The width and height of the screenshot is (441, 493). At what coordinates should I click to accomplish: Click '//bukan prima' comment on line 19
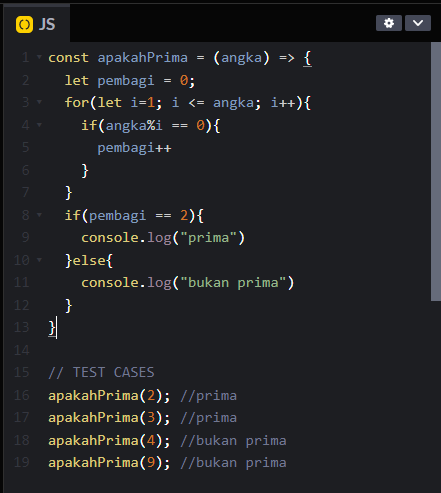click(x=233, y=463)
